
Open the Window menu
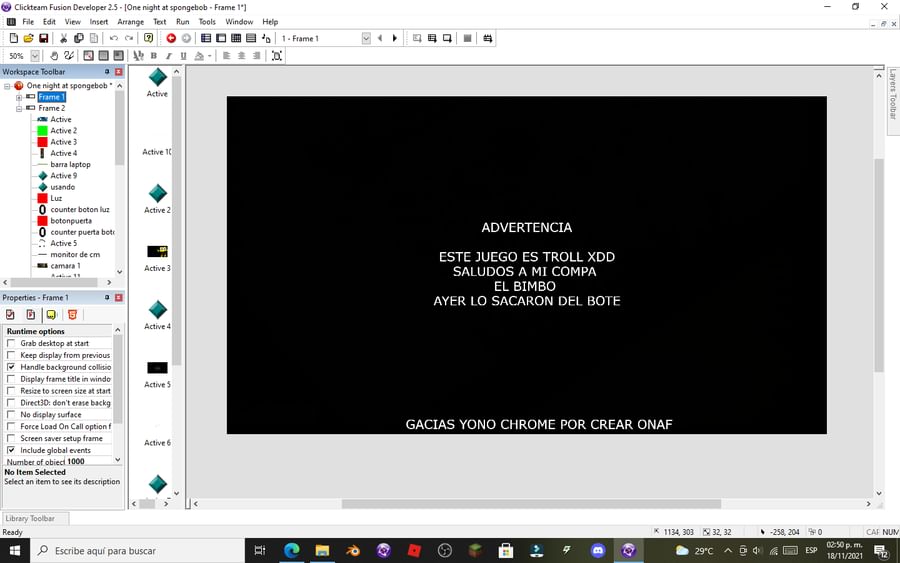(x=239, y=22)
